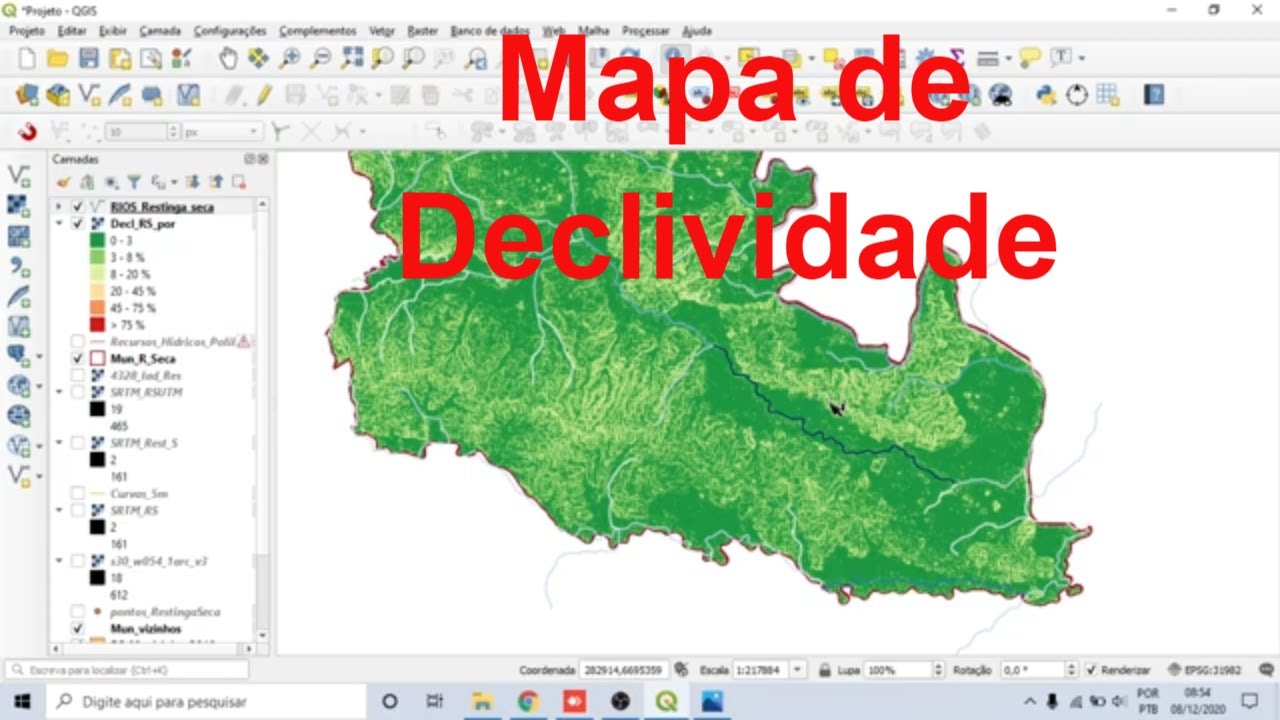Click the Coordenada input field
Screen dimensions: 1280x720
click(624, 670)
